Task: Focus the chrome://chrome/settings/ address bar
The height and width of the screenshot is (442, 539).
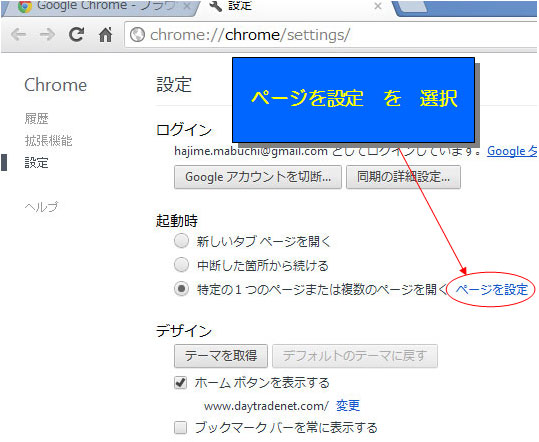Action: click(331, 34)
